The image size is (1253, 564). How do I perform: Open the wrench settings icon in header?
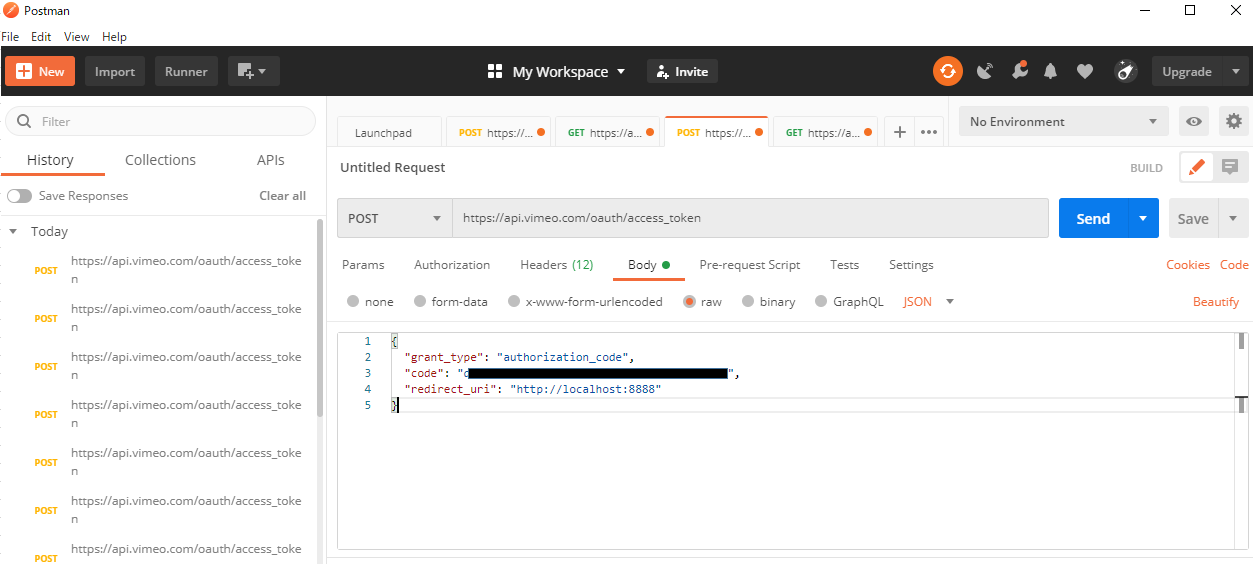[x=1019, y=71]
